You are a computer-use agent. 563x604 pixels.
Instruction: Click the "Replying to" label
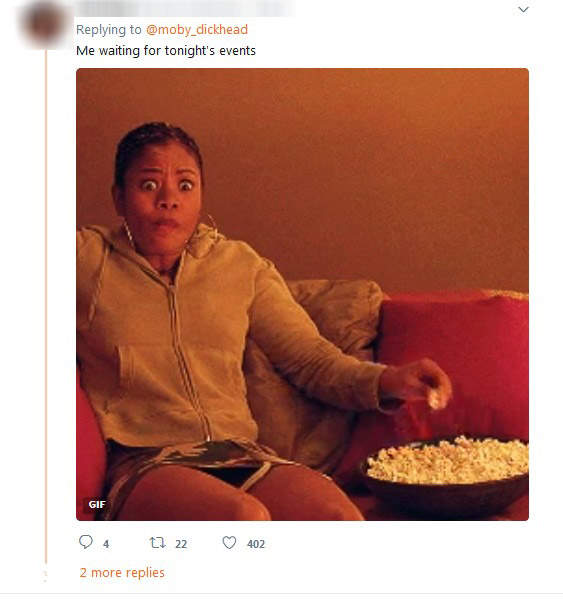click(x=109, y=30)
